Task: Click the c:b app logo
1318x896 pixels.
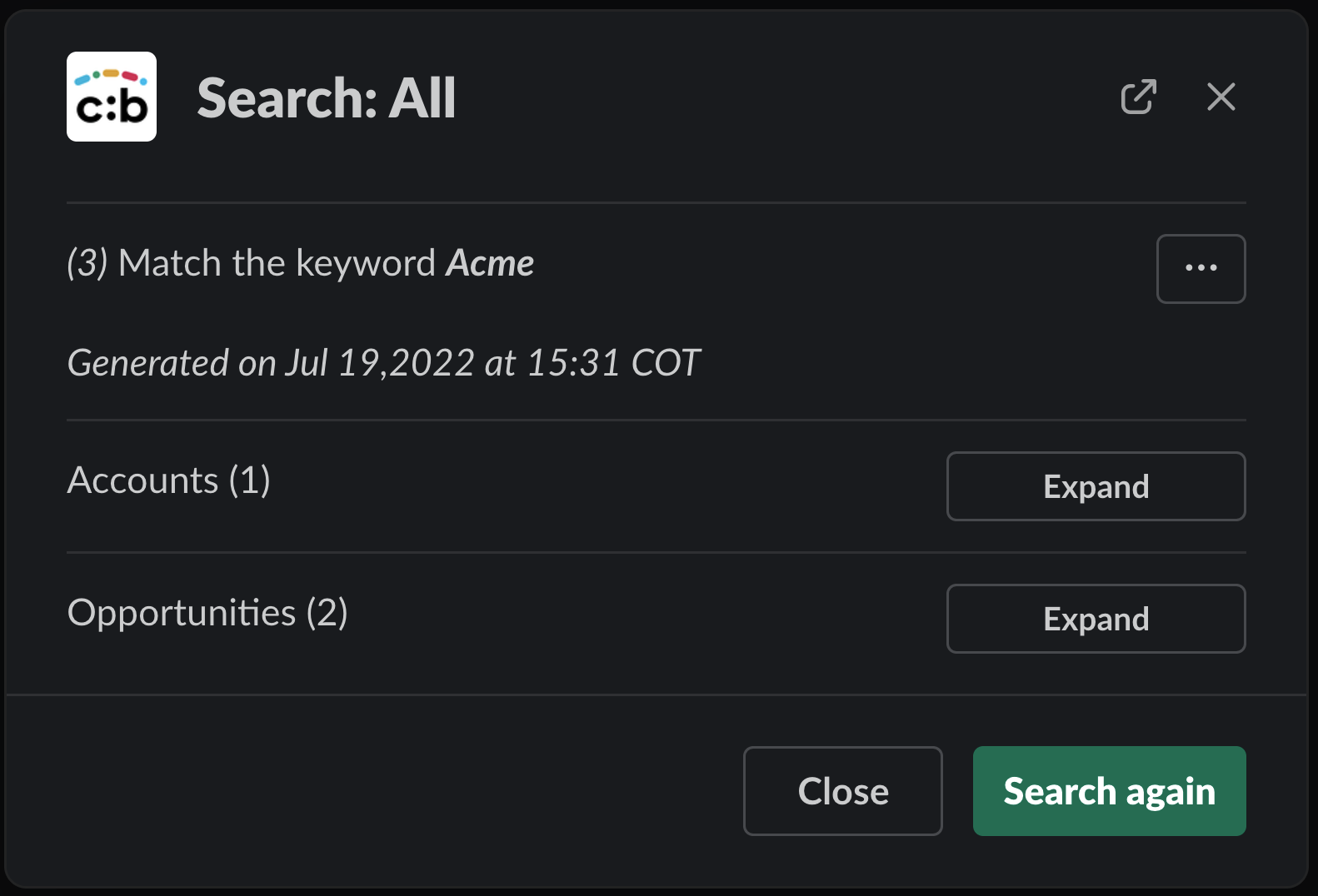Action: click(x=112, y=97)
